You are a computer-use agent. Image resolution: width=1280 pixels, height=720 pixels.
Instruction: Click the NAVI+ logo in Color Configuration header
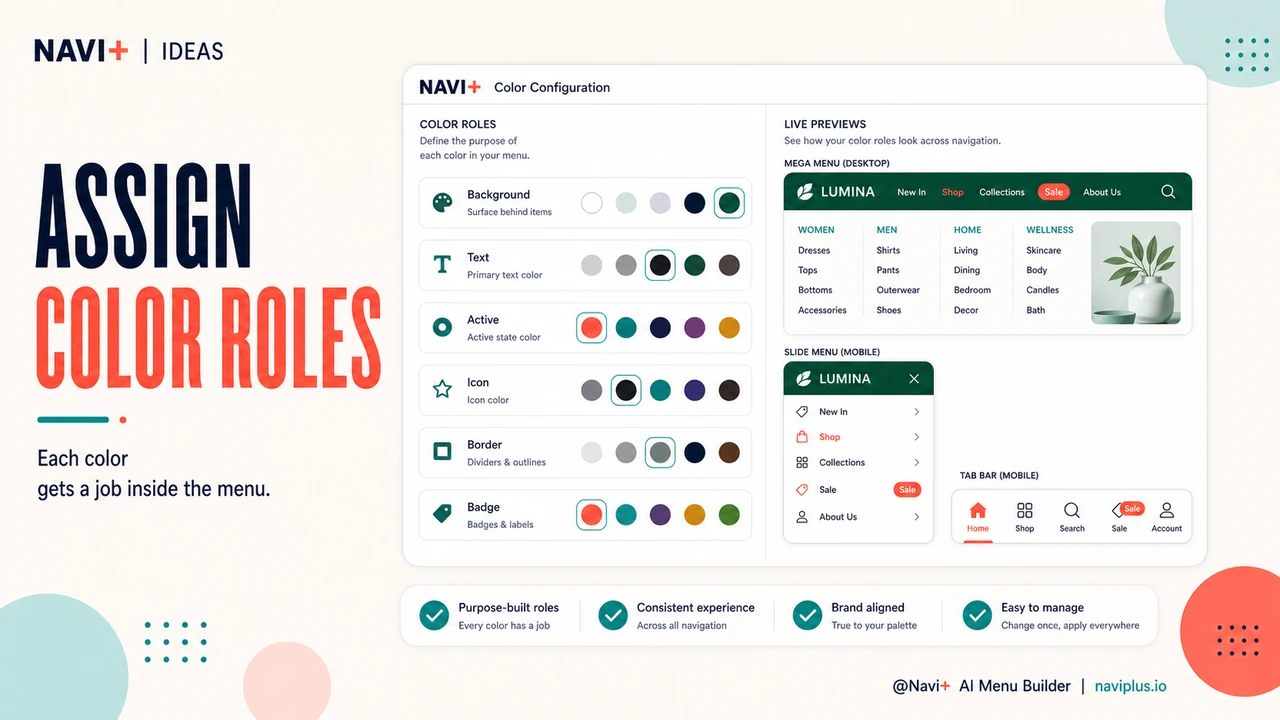(x=450, y=87)
